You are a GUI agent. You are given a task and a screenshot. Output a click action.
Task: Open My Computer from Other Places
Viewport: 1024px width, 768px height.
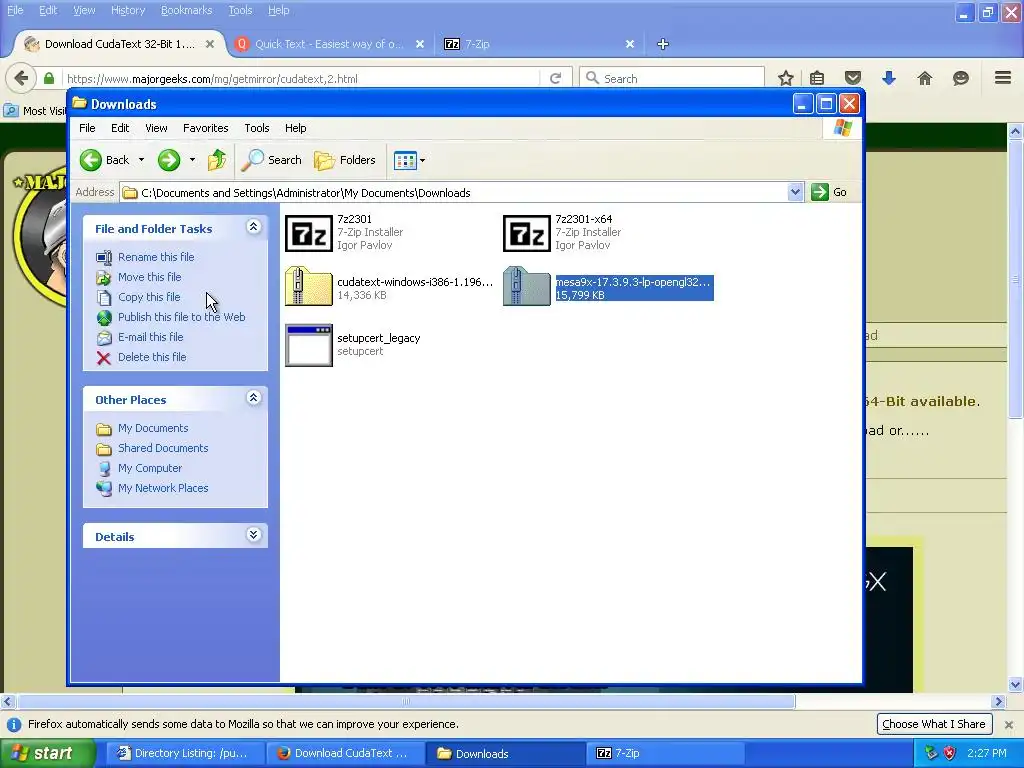tap(150, 468)
